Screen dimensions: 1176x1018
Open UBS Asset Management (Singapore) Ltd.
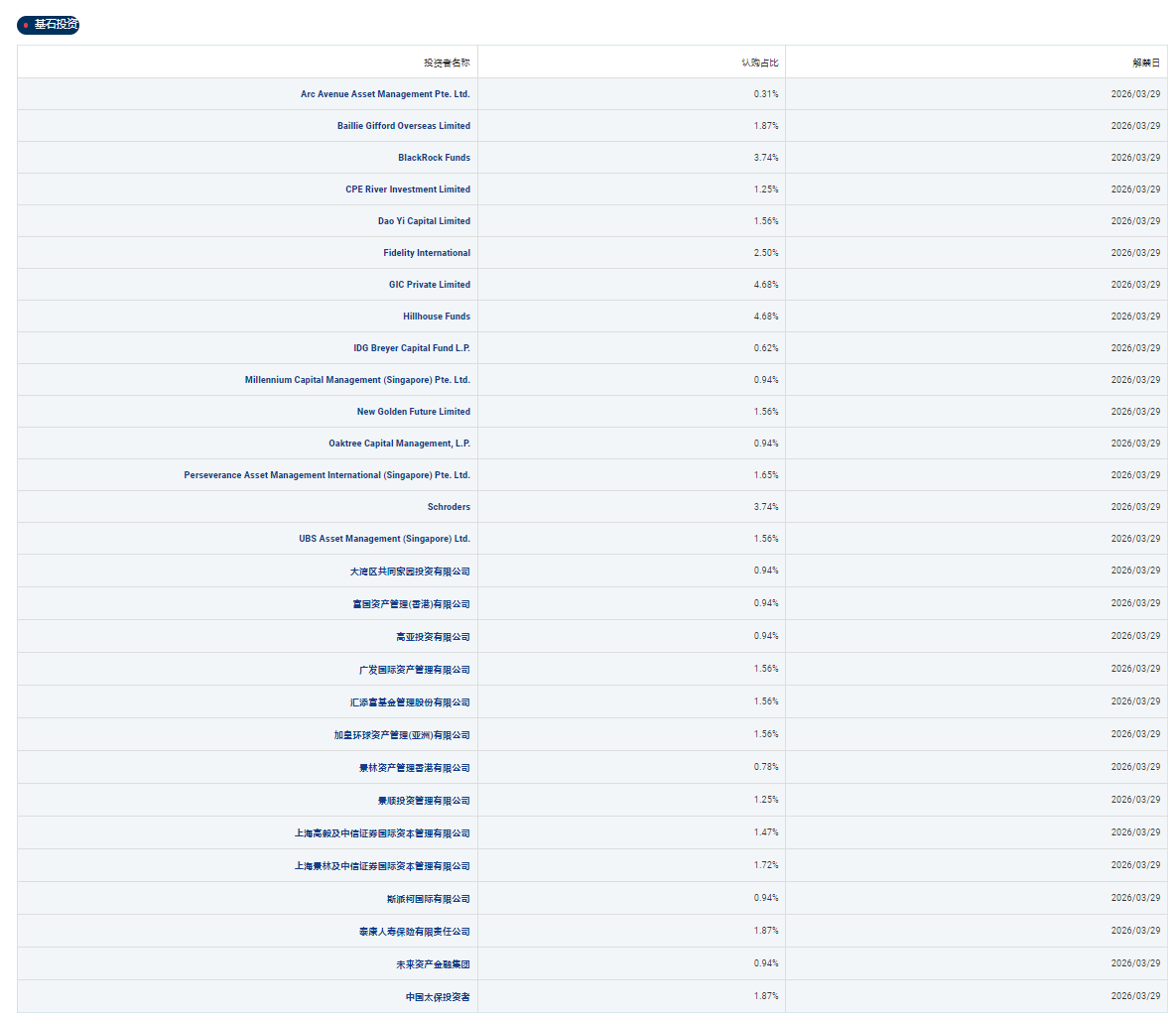tap(384, 539)
